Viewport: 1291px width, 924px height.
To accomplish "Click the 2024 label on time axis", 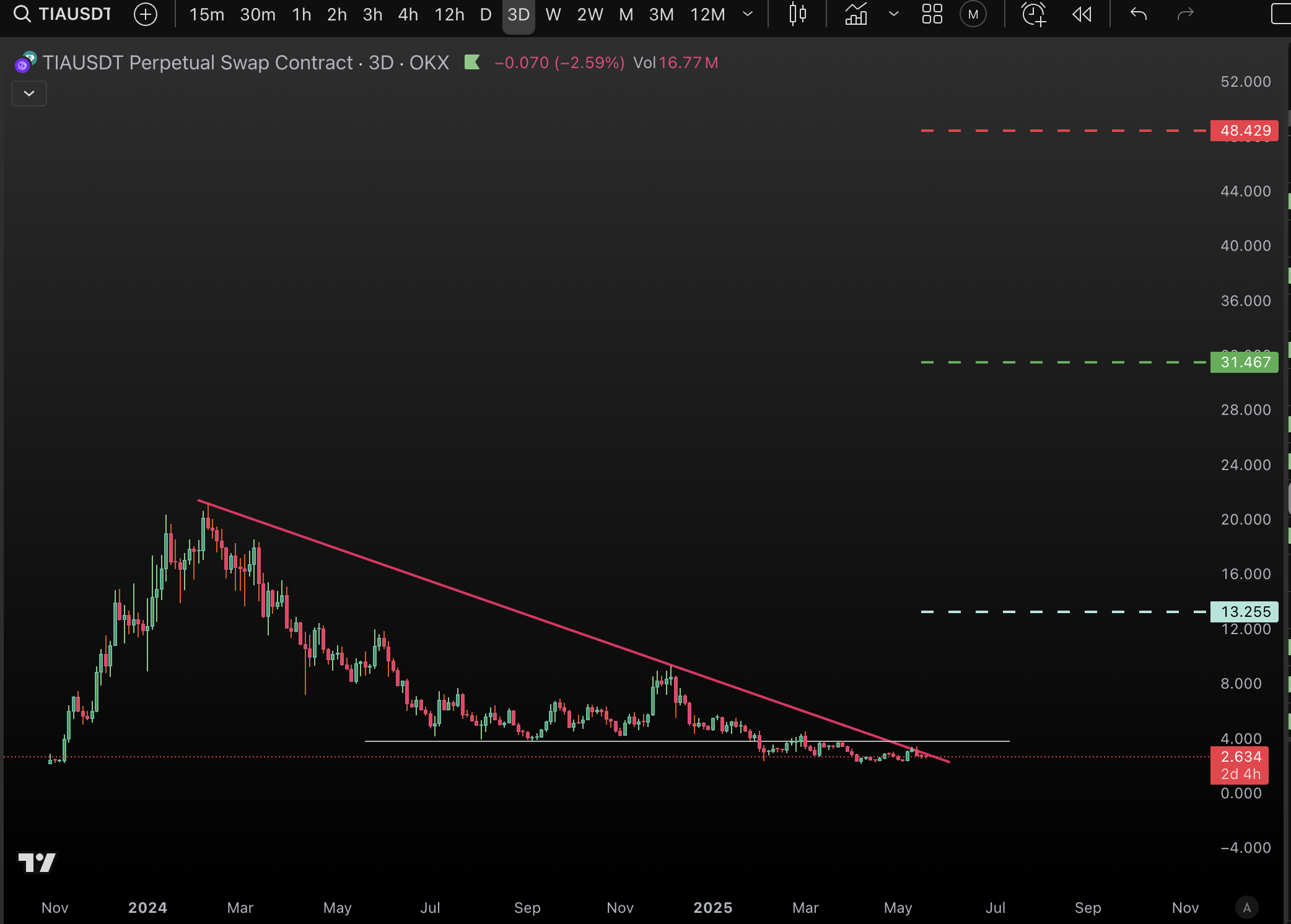I will click(x=147, y=908).
